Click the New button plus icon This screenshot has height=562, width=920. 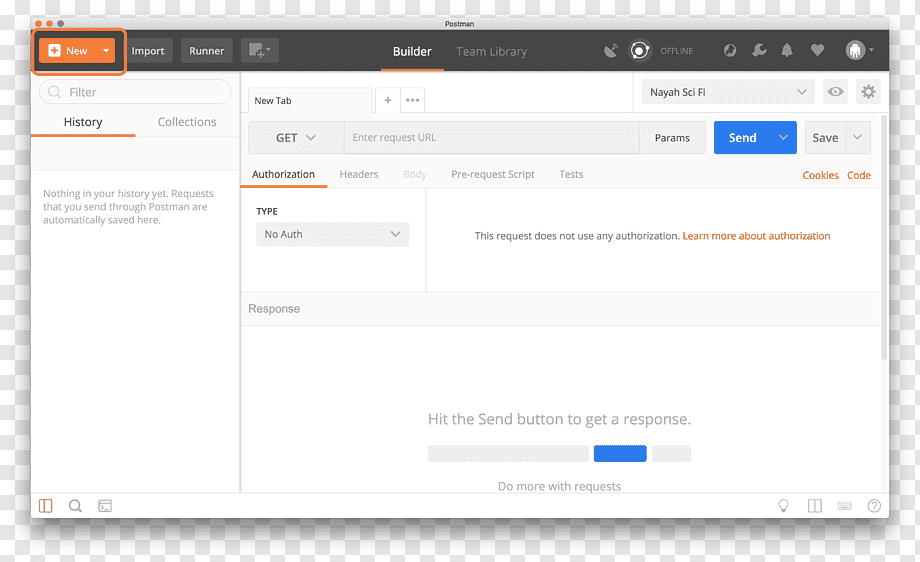click(54, 50)
